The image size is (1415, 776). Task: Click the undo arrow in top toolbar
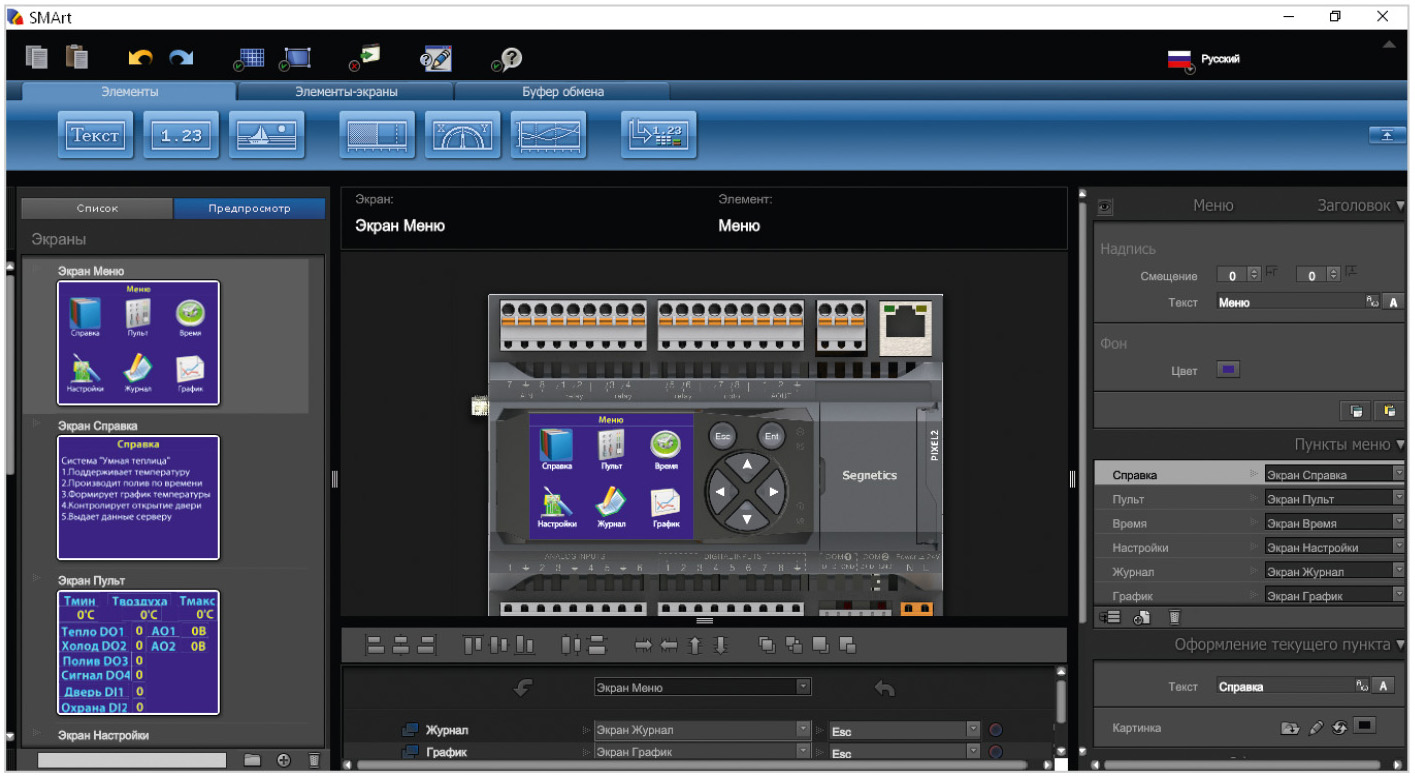141,59
